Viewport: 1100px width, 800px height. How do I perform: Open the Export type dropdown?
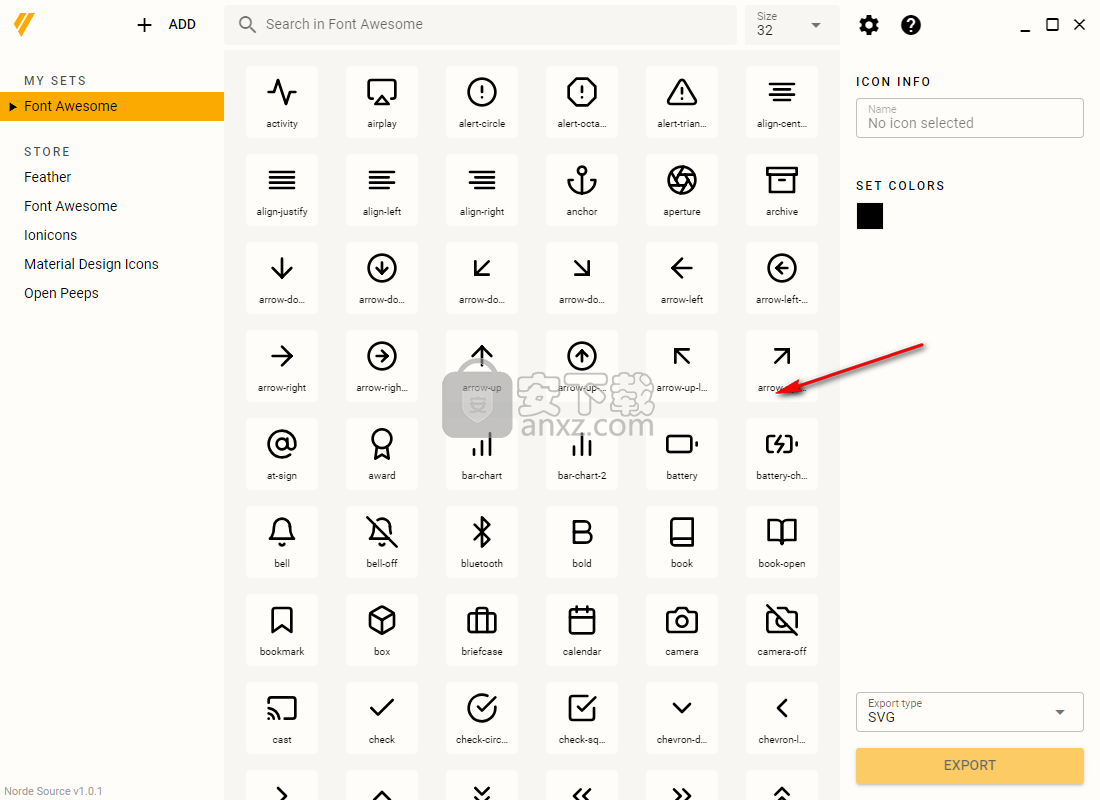pos(970,712)
